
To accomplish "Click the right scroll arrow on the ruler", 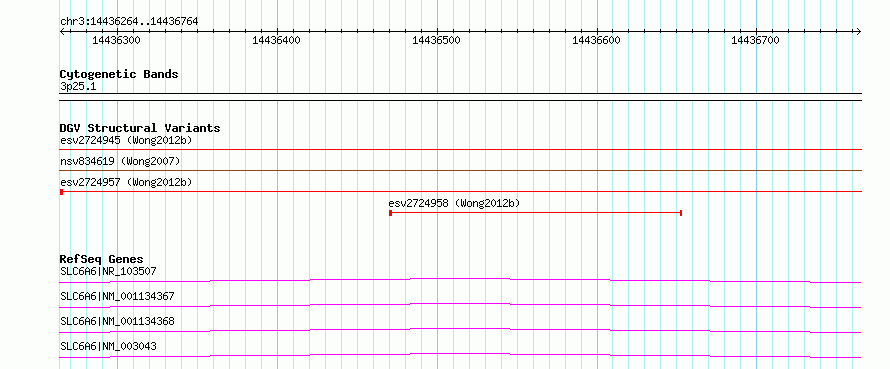I will click(859, 31).
